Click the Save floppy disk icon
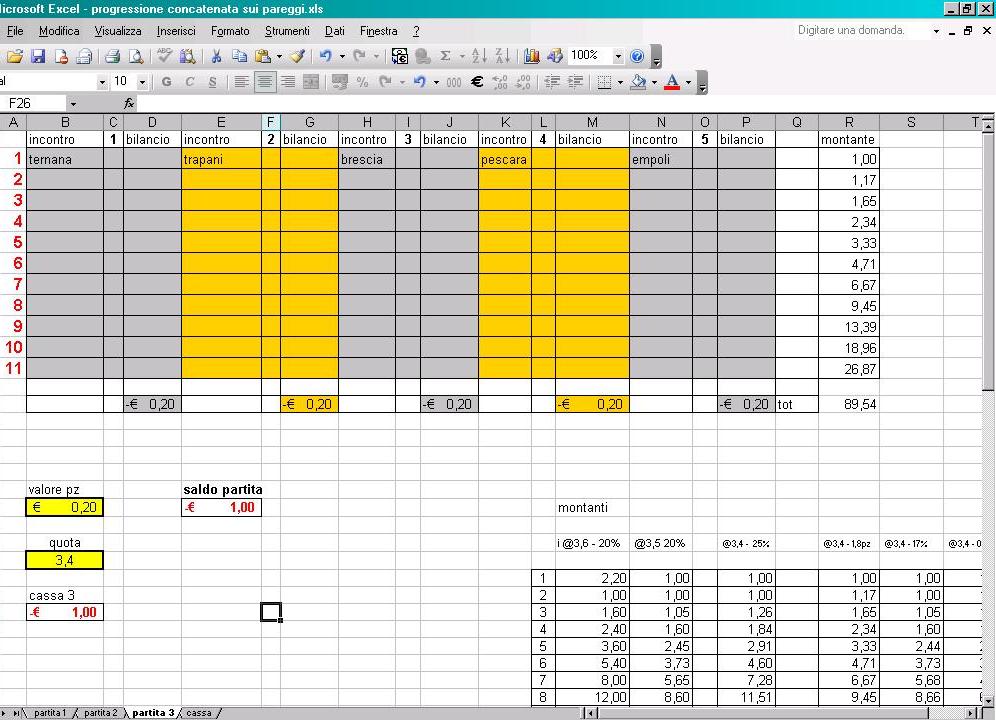This screenshot has height=720, width=996. coord(38,57)
